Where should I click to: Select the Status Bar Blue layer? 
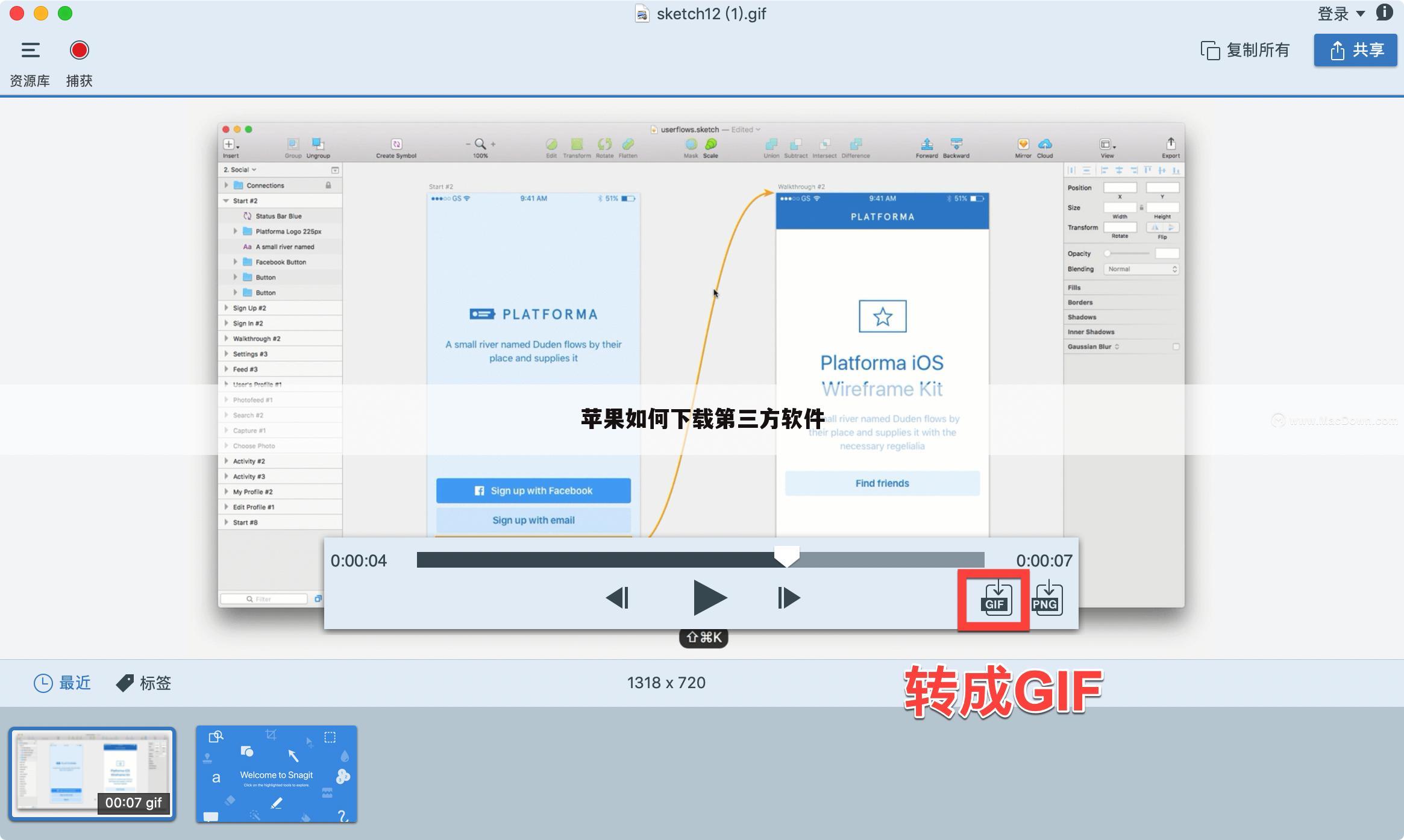click(x=280, y=216)
